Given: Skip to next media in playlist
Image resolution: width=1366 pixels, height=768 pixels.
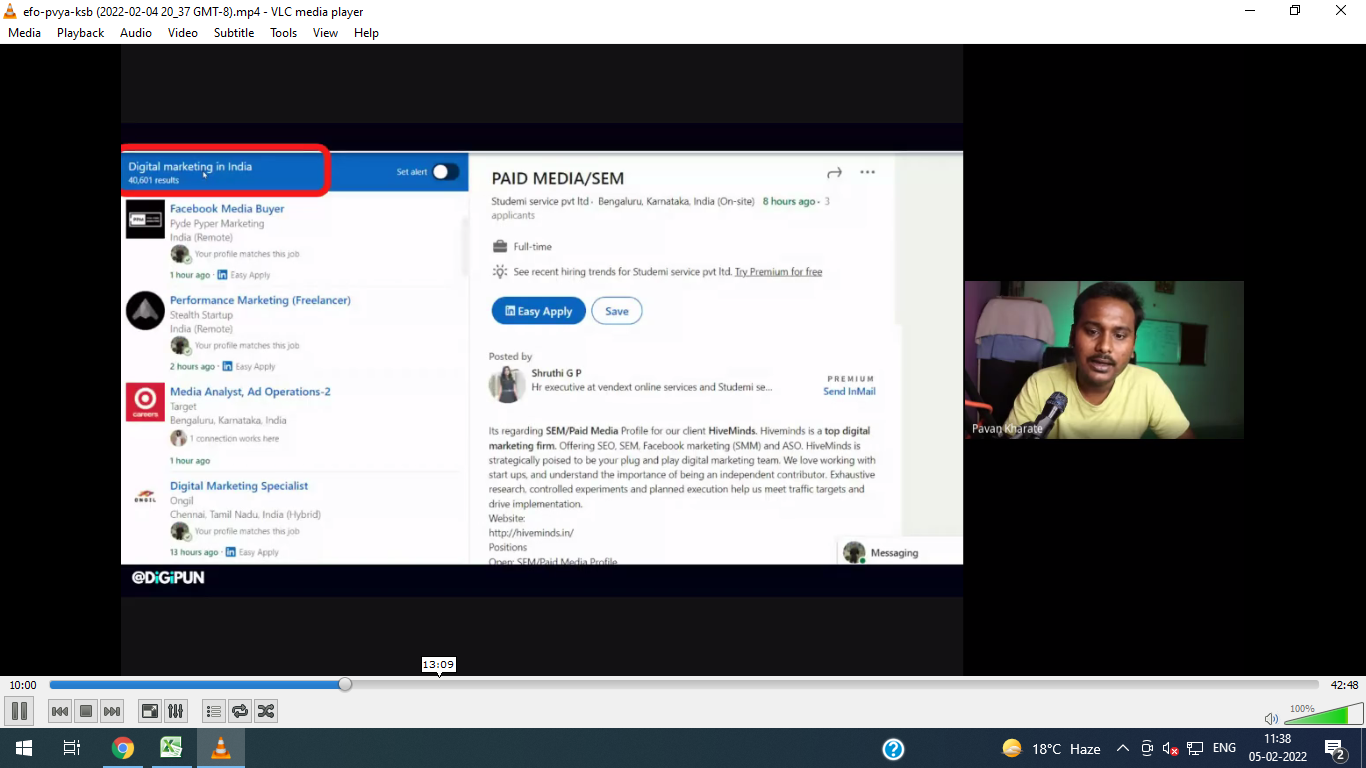Looking at the screenshot, I should pyautogui.click(x=112, y=711).
